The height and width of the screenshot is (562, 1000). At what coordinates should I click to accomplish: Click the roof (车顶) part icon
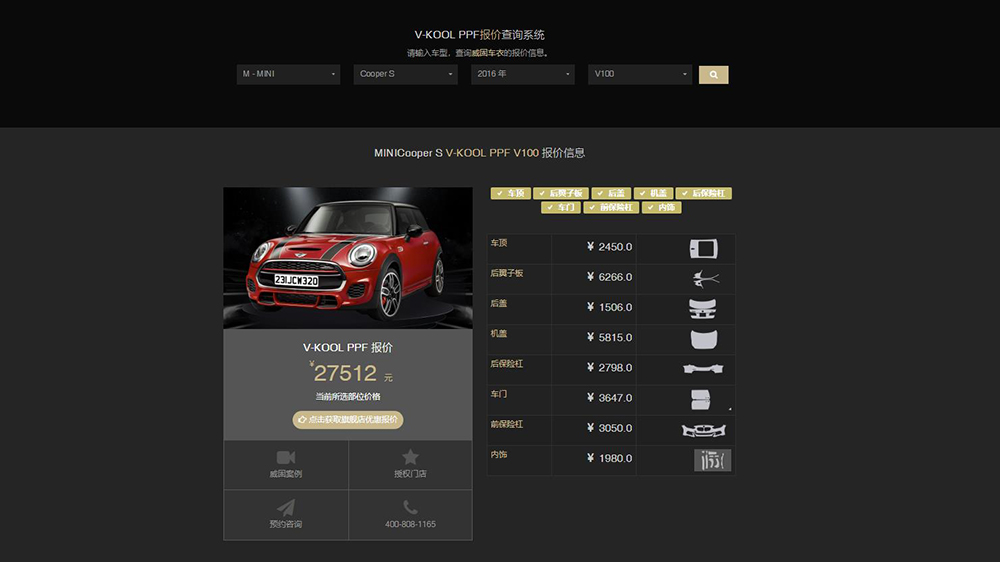(703, 249)
